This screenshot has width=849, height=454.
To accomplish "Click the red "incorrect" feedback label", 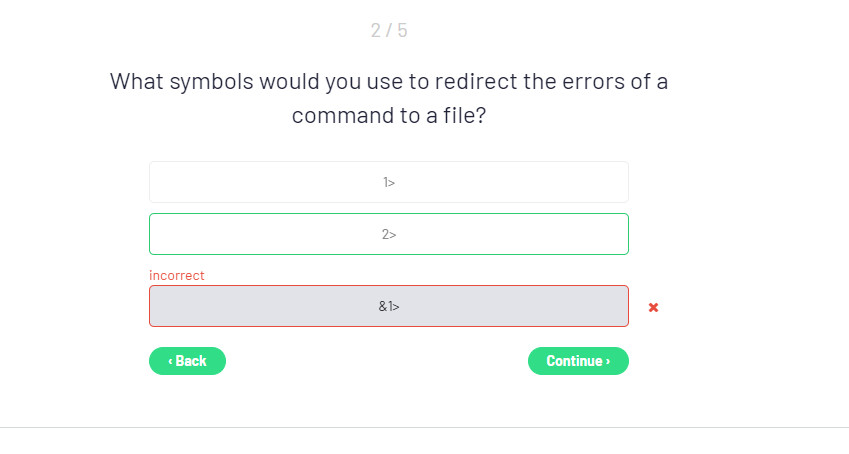I will [x=177, y=275].
